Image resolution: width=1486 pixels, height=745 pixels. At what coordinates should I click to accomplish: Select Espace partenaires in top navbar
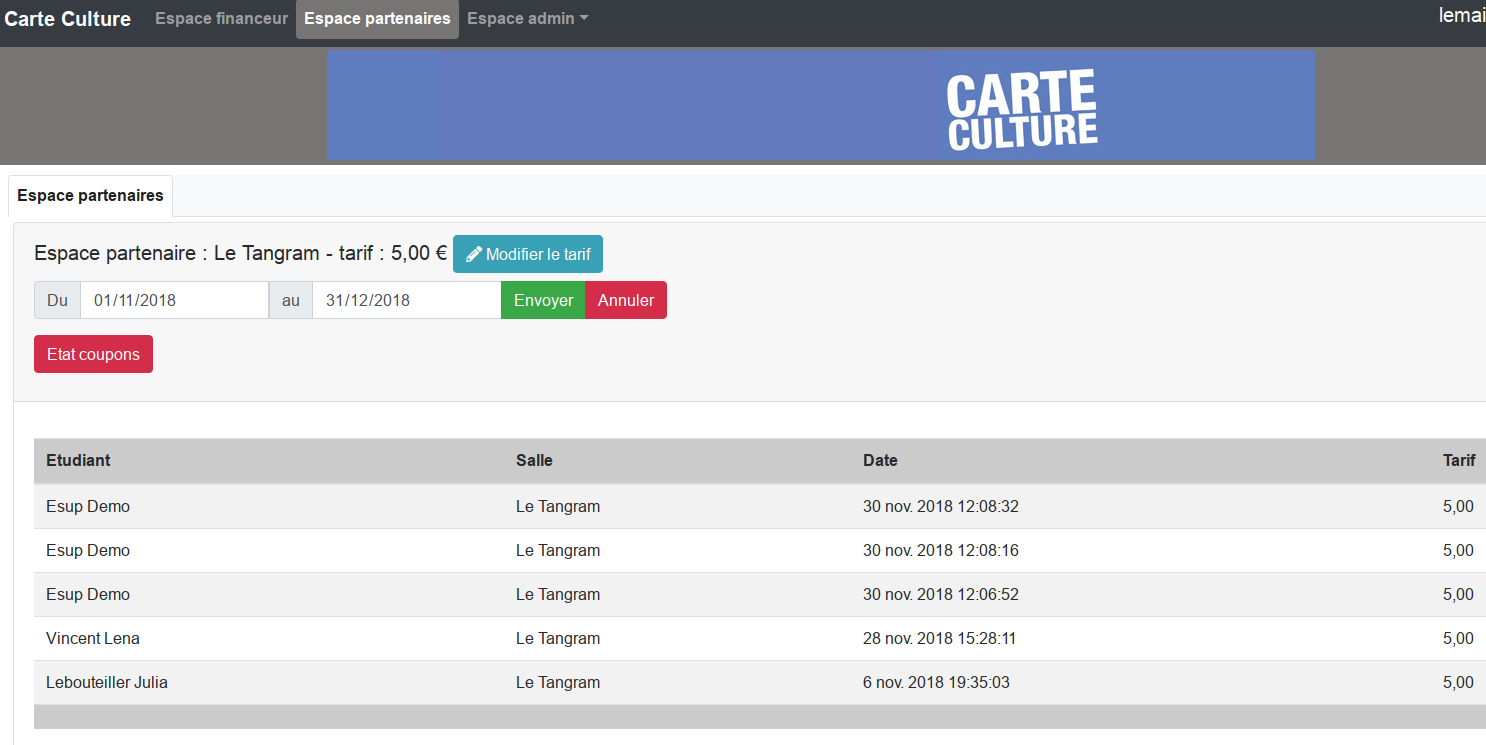(x=377, y=19)
